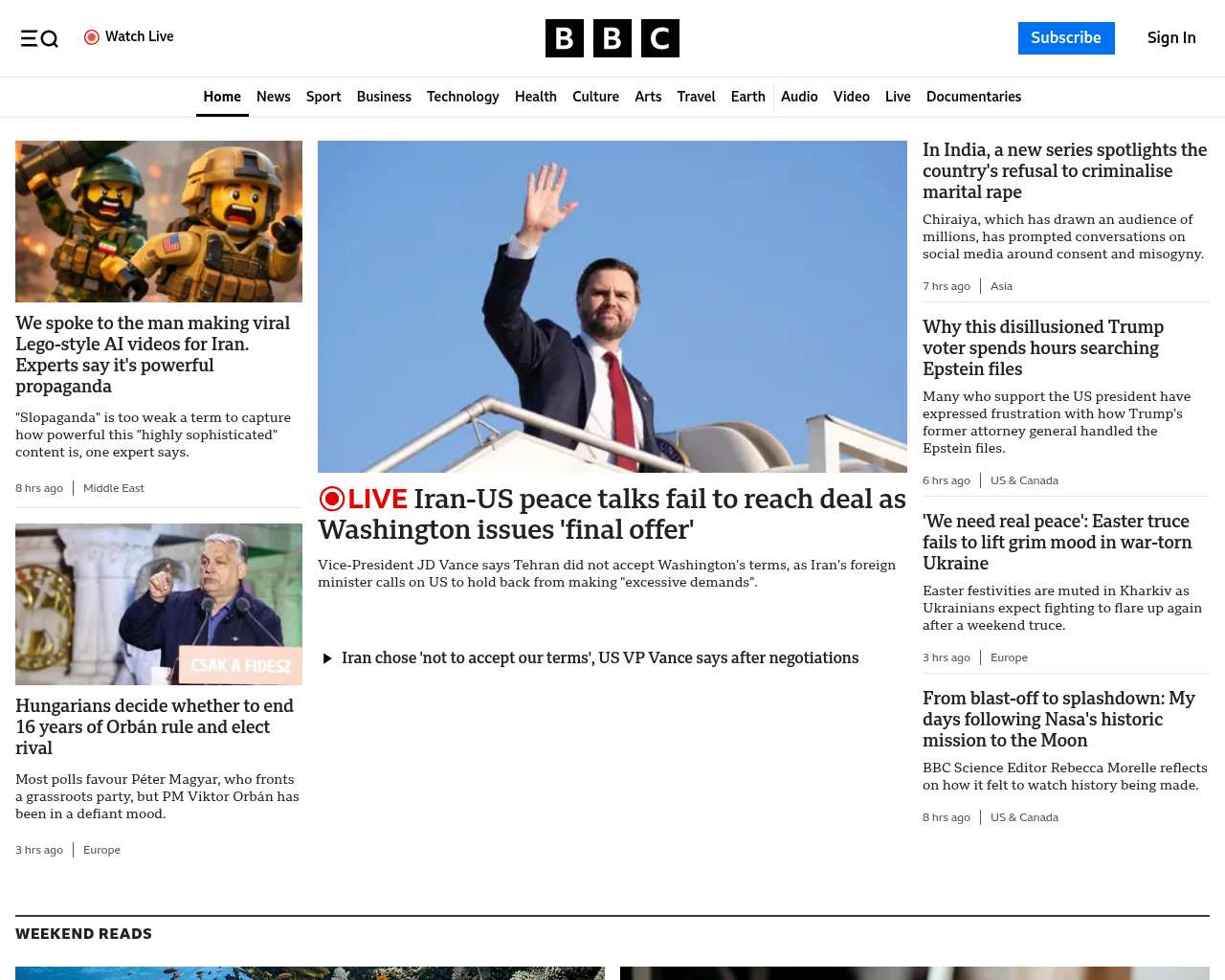Open the Video section
Image resolution: width=1225 pixels, height=980 pixels.
[x=852, y=97]
